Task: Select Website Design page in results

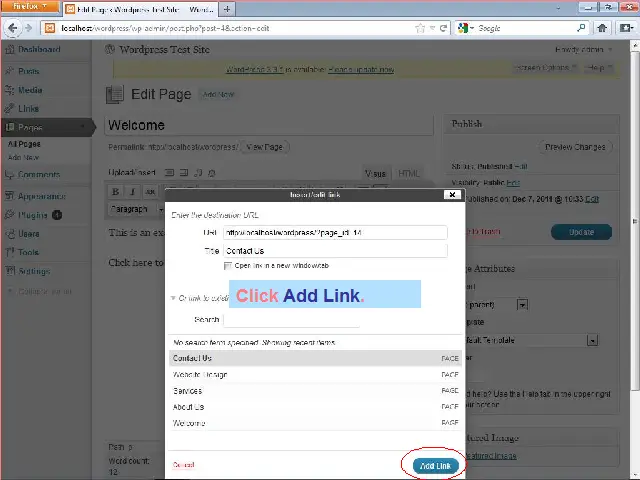Action: click(x=315, y=374)
